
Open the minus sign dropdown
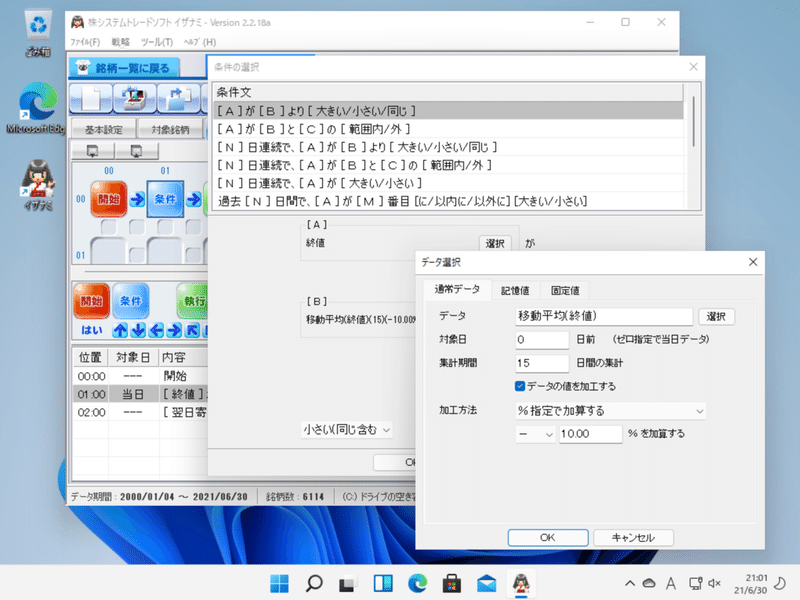point(535,434)
